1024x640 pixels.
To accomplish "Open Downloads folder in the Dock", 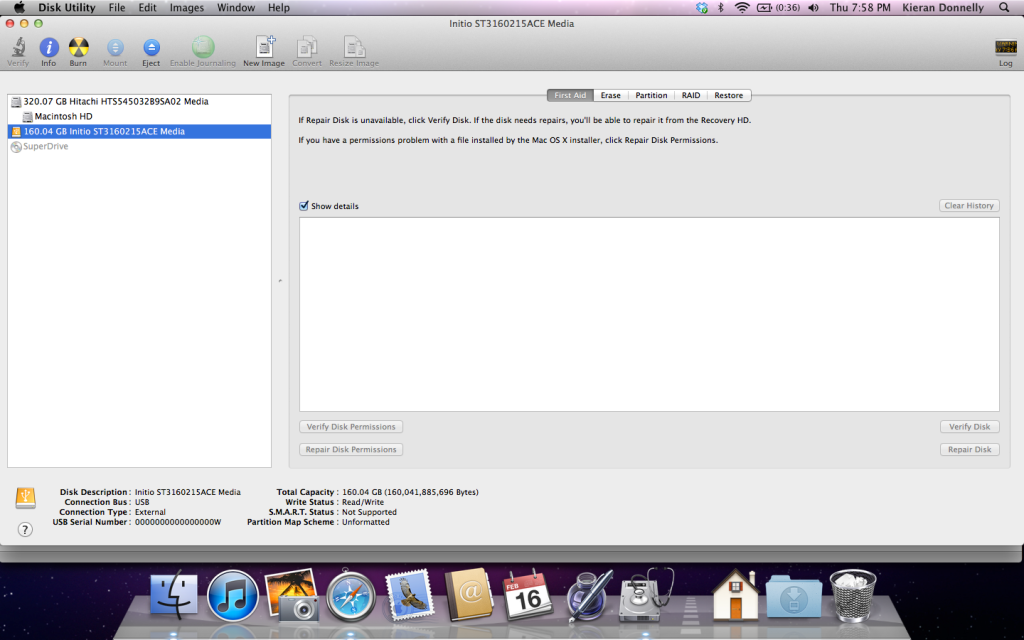I will 794,596.
